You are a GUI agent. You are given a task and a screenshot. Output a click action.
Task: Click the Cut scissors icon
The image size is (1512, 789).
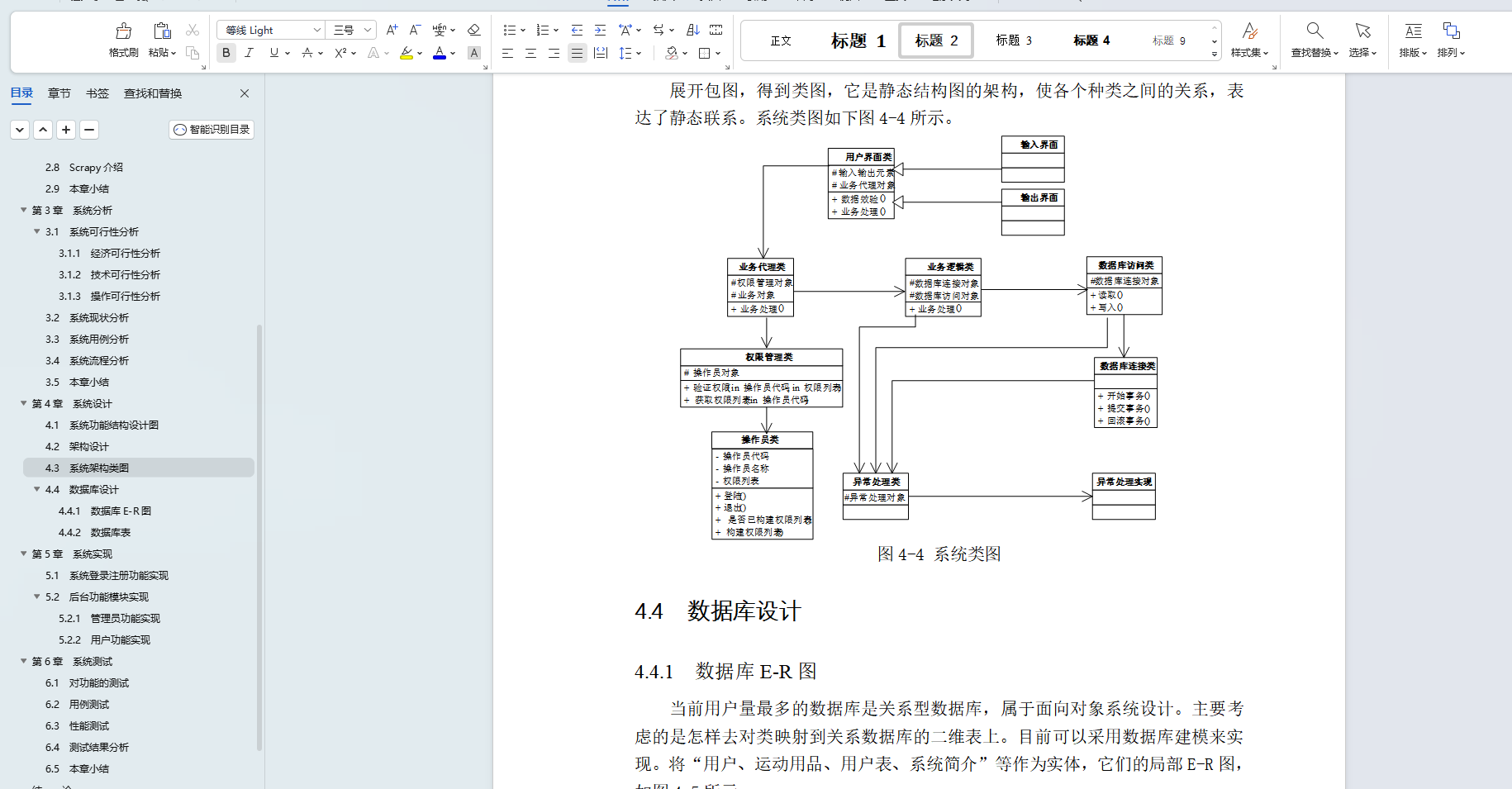(x=193, y=30)
